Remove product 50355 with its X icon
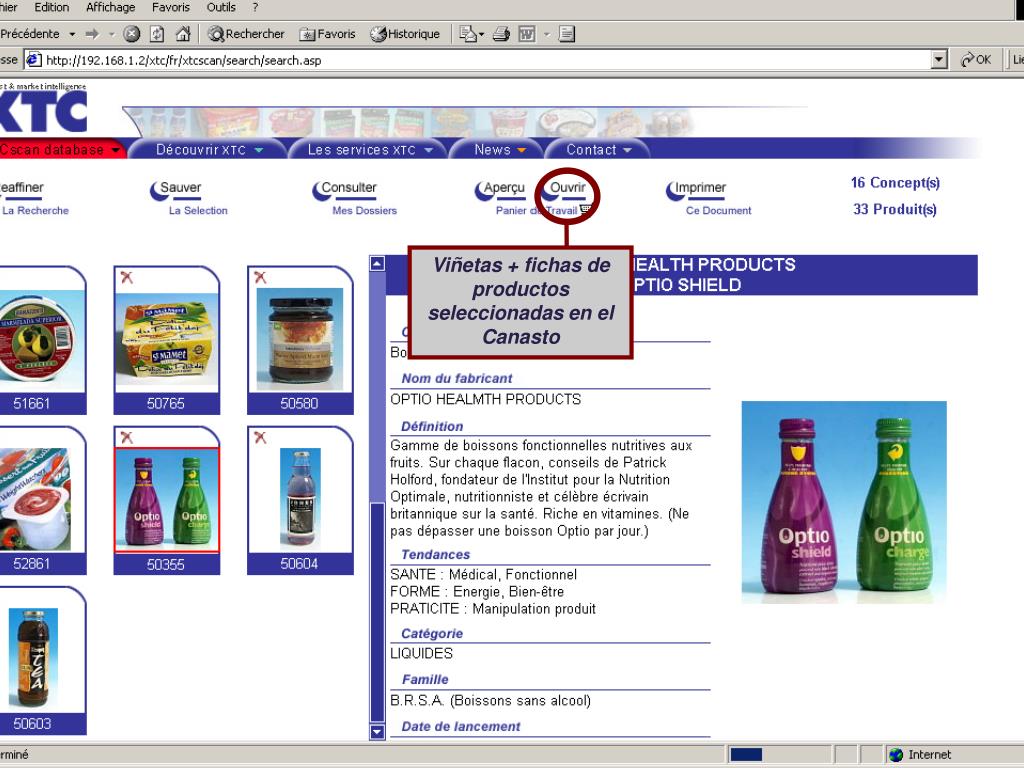This screenshot has height=768, width=1024. (x=127, y=438)
